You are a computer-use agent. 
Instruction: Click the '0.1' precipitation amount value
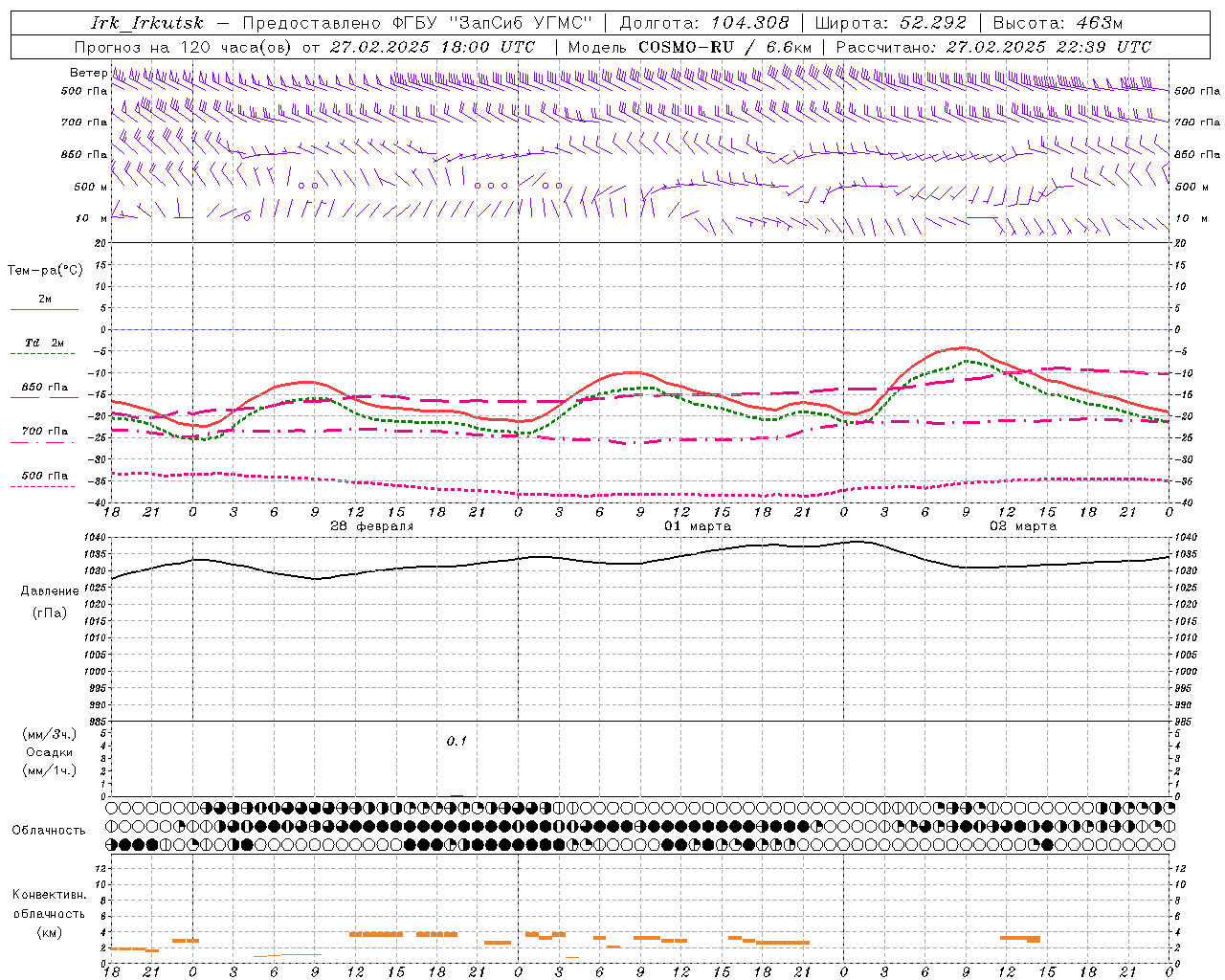(x=457, y=741)
